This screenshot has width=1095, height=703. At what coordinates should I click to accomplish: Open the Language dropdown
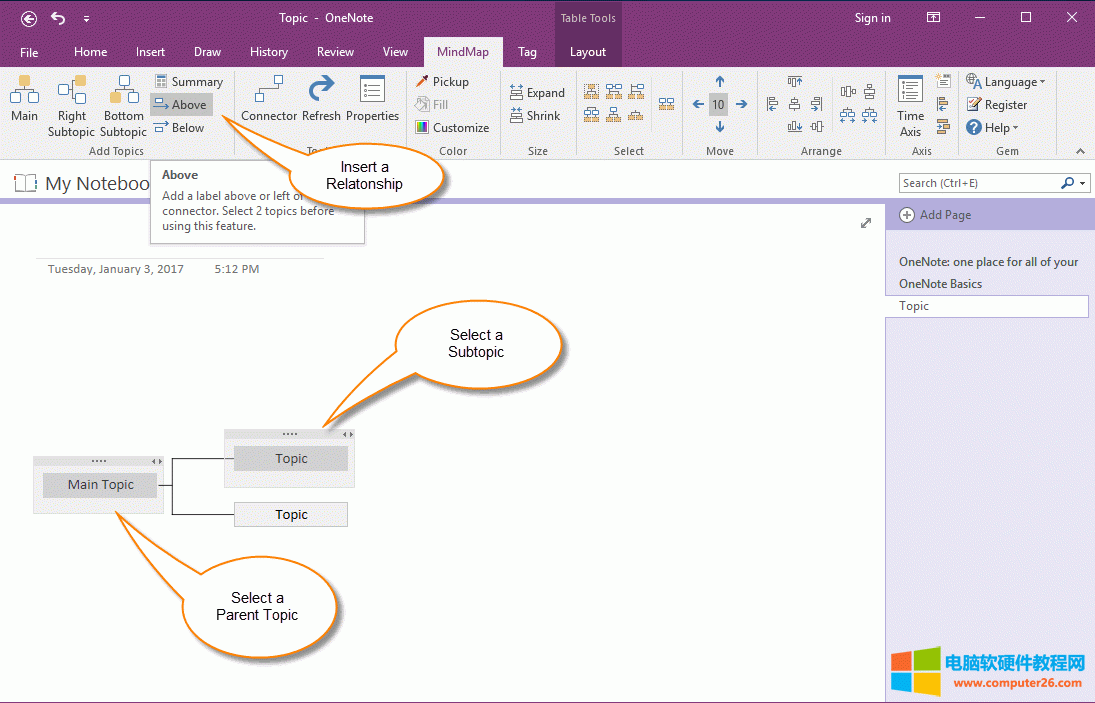point(1006,82)
